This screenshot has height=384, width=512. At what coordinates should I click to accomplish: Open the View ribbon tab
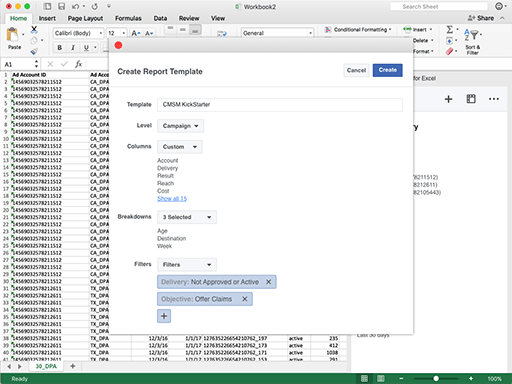tap(218, 18)
